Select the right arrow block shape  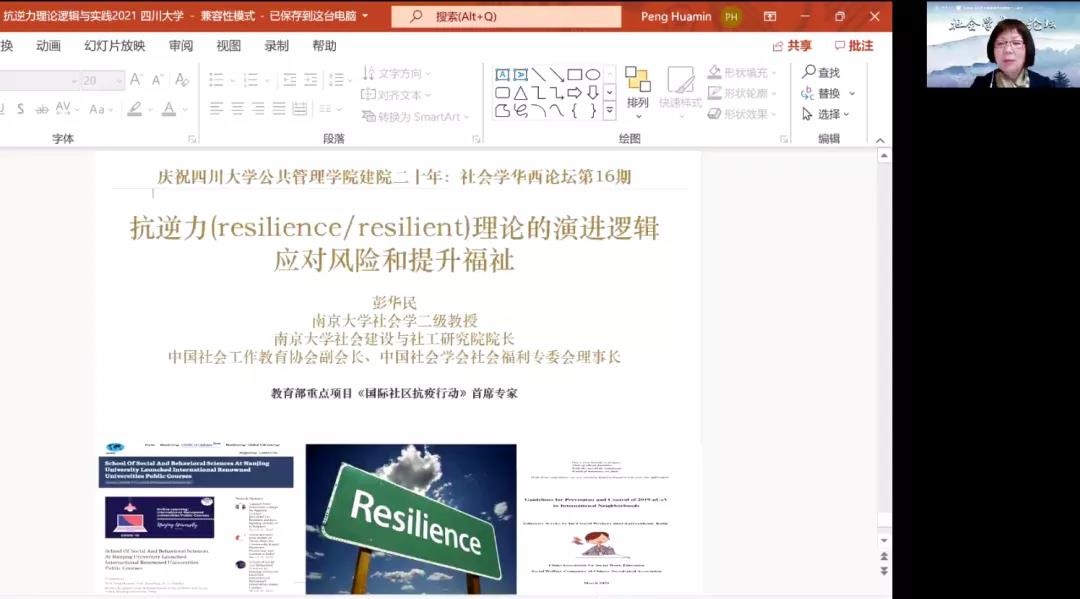[x=575, y=93]
